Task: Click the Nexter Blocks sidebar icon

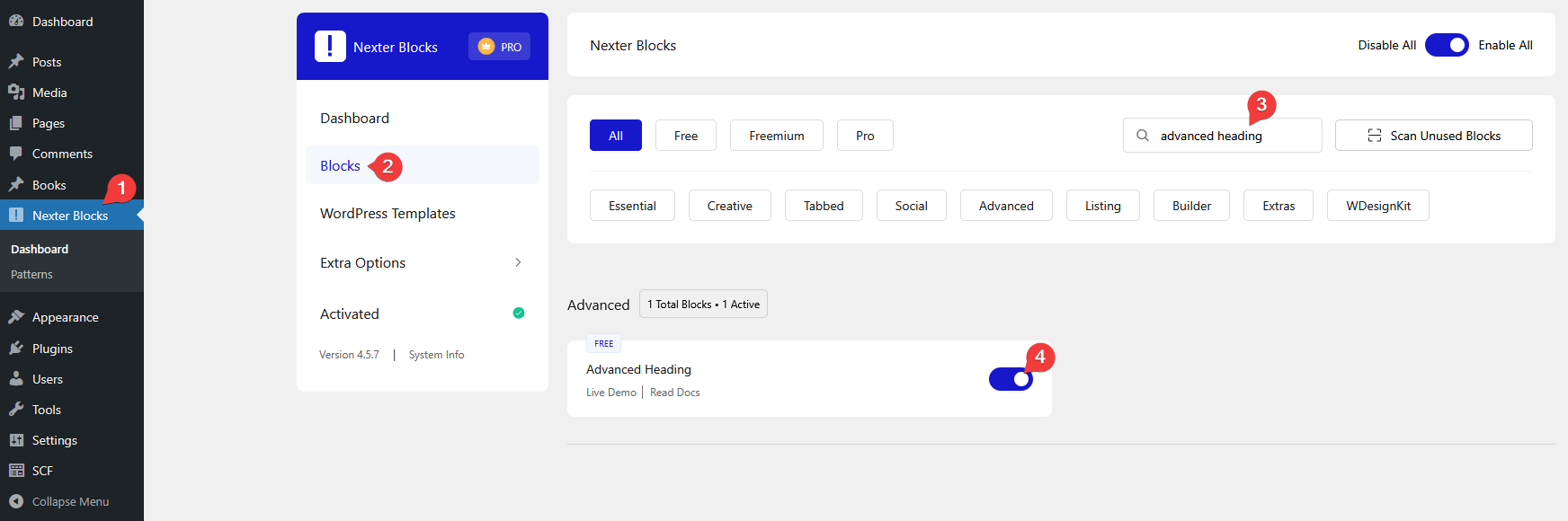Action: pos(16,216)
